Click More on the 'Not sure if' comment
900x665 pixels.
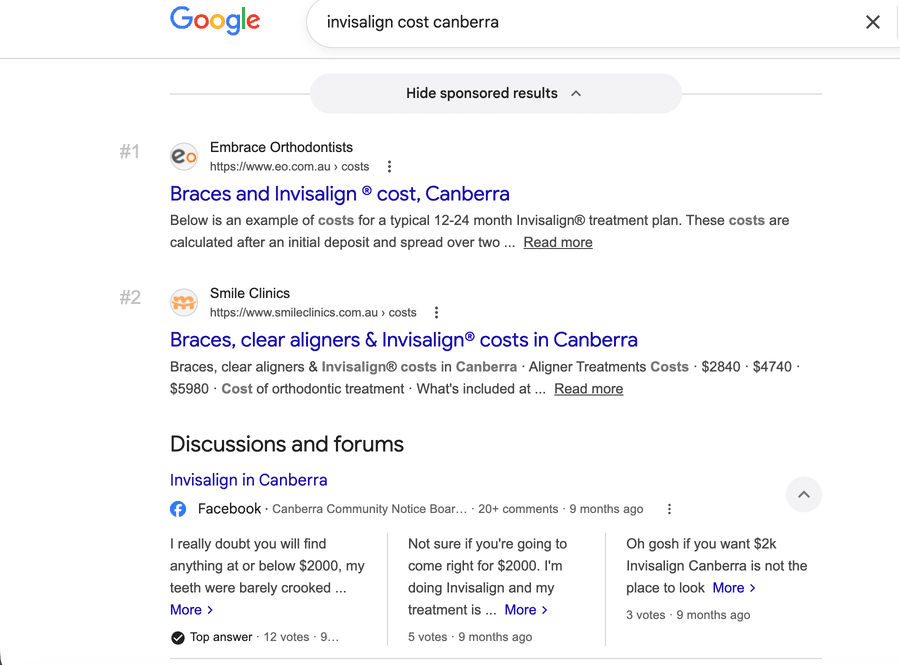tap(526, 610)
